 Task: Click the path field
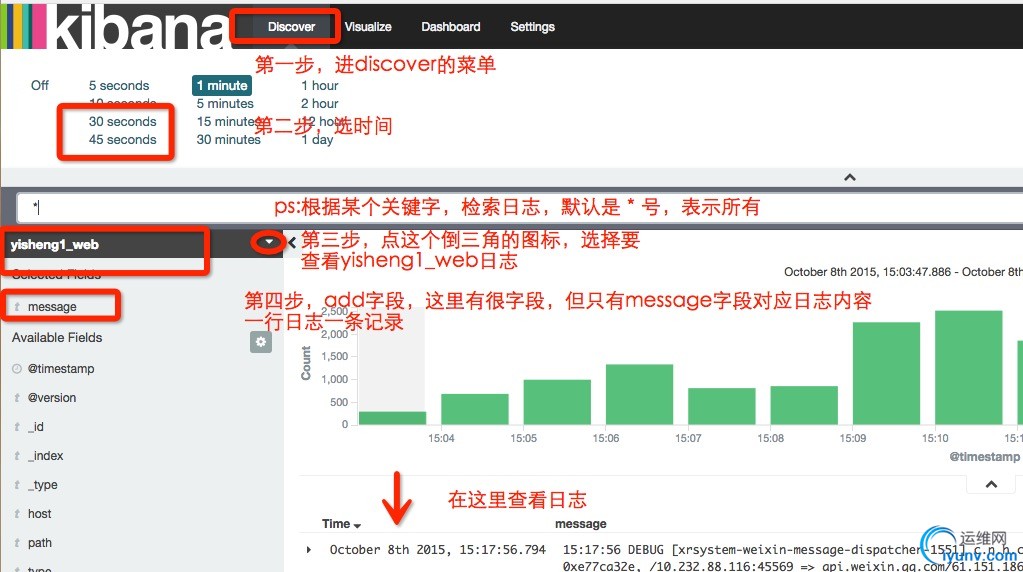pyautogui.click(x=39, y=543)
